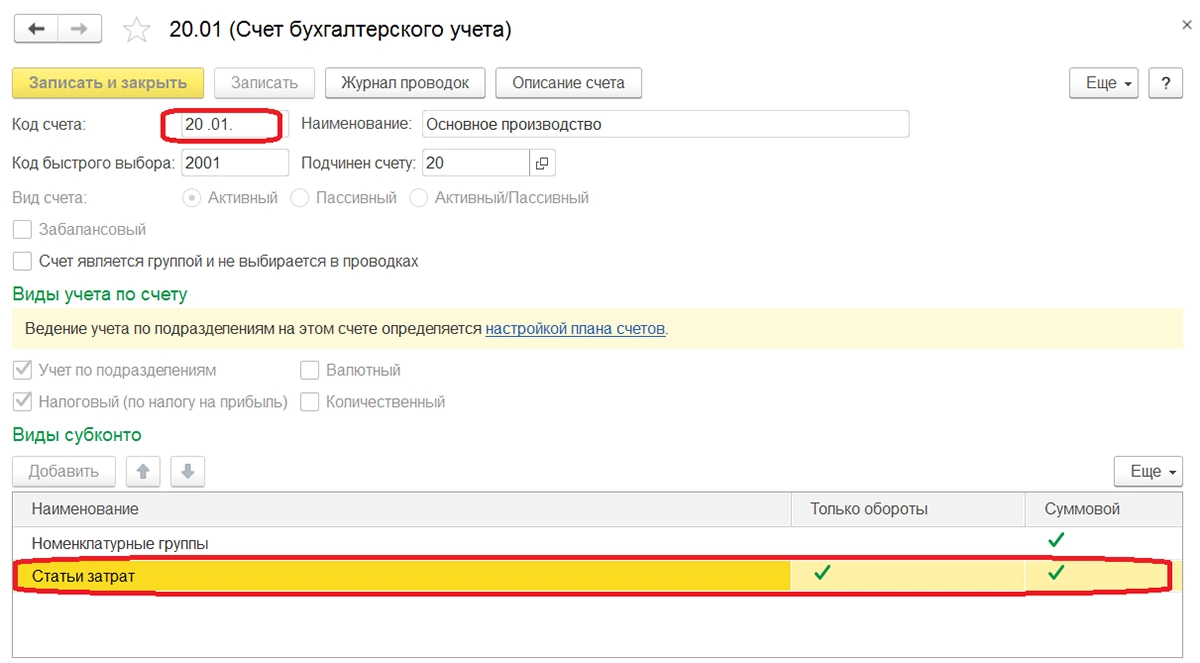1200x663 pixels.
Task: Close the account form window
Action: [x=1186, y=25]
